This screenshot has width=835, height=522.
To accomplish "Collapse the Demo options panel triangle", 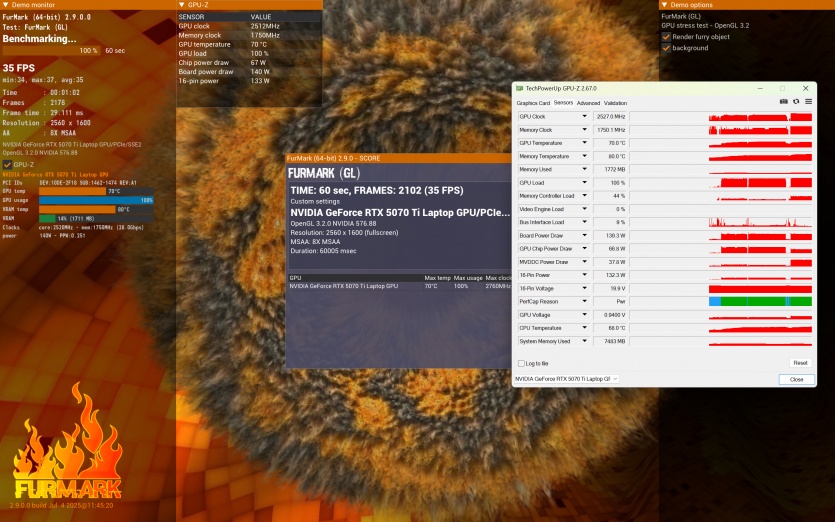I will coord(664,5).
